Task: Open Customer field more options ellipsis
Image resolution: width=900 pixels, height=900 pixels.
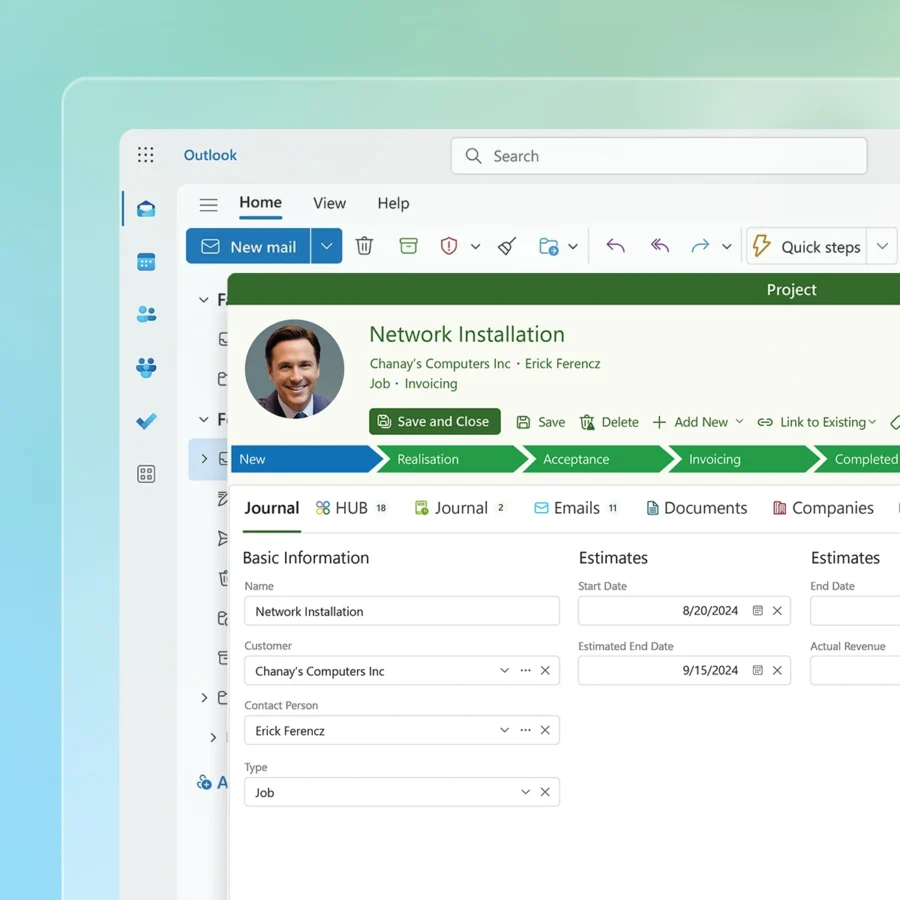Action: pos(525,670)
